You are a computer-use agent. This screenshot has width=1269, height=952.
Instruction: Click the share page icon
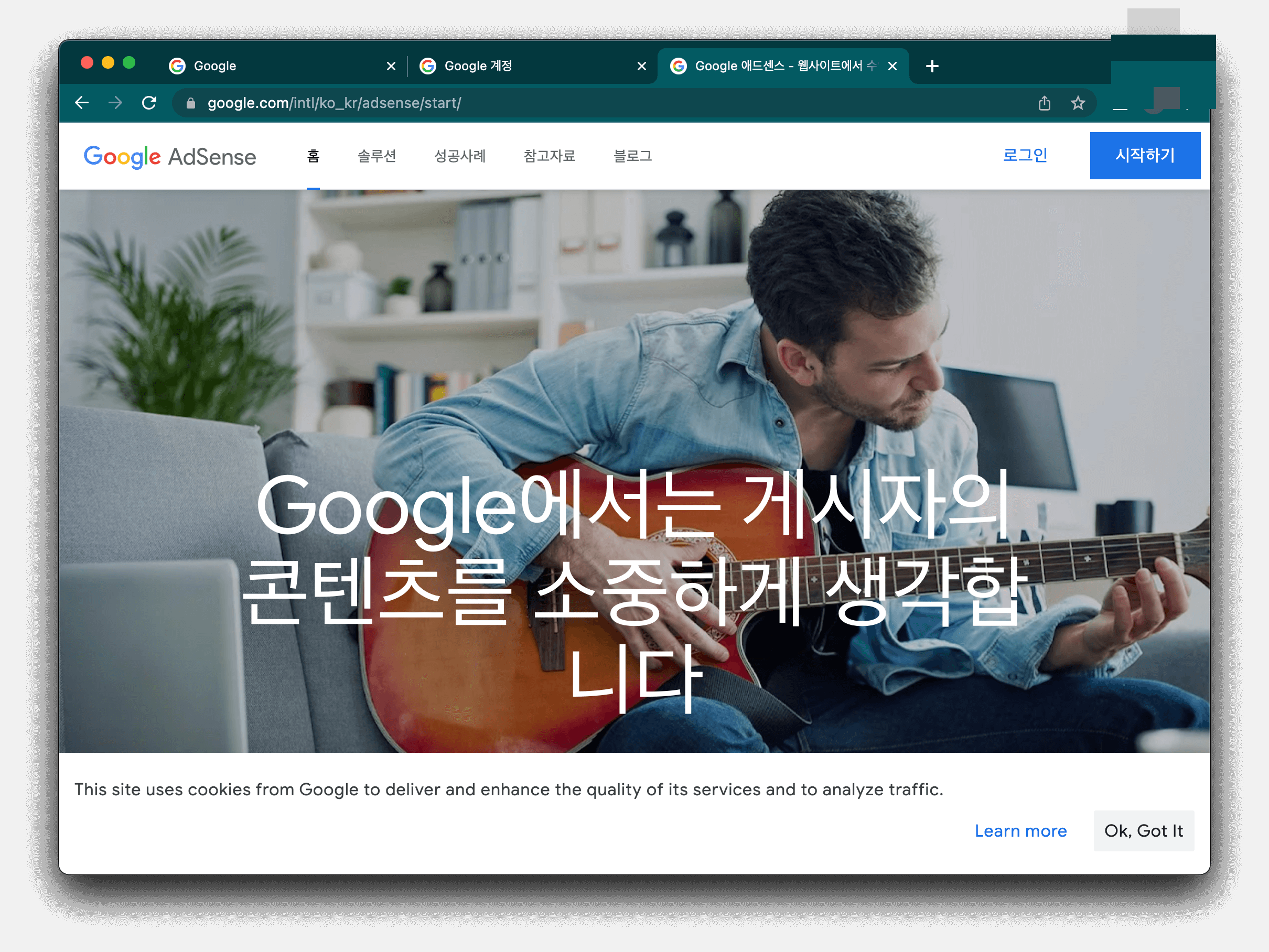[1044, 103]
